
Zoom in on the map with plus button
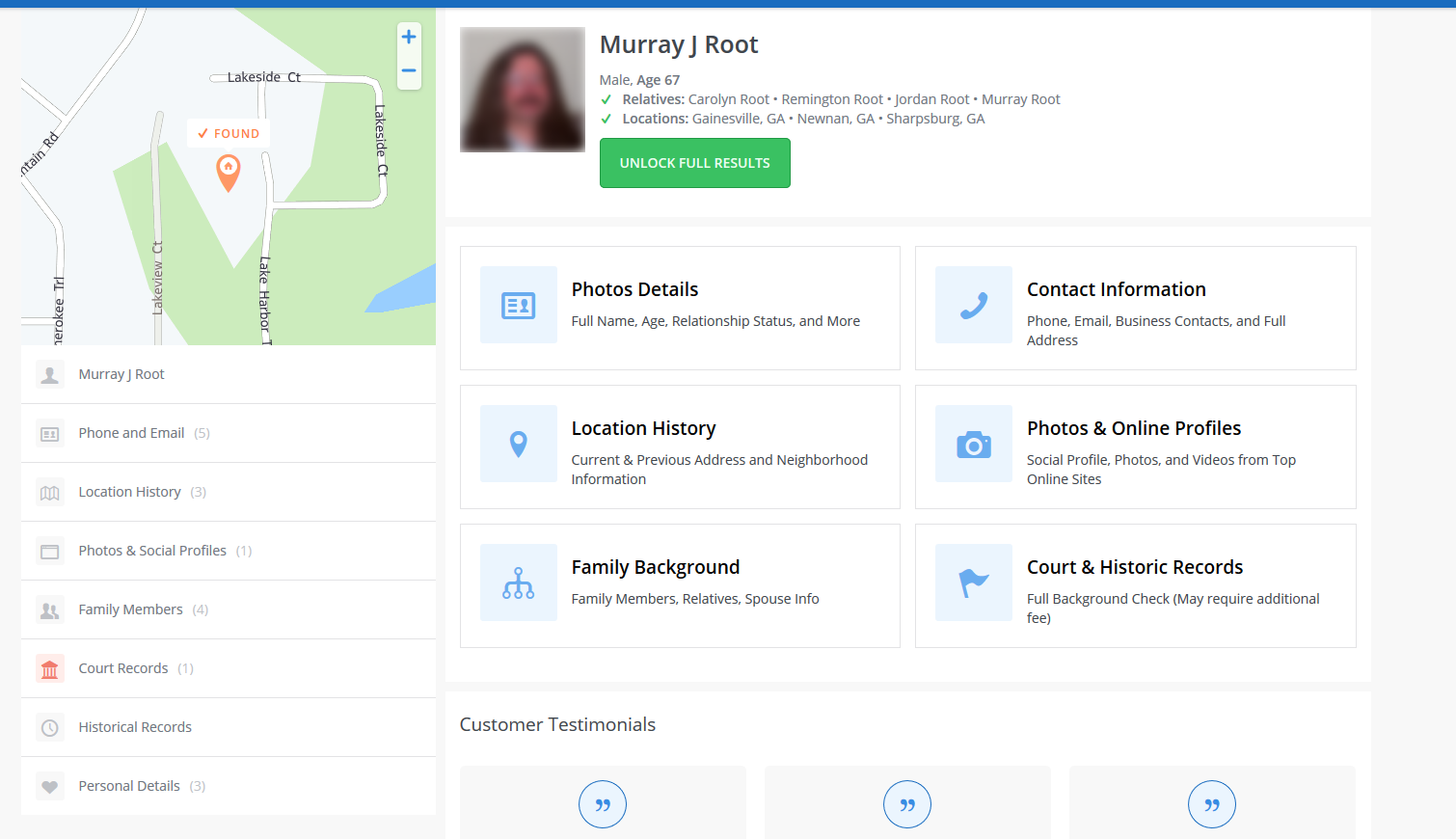(409, 37)
